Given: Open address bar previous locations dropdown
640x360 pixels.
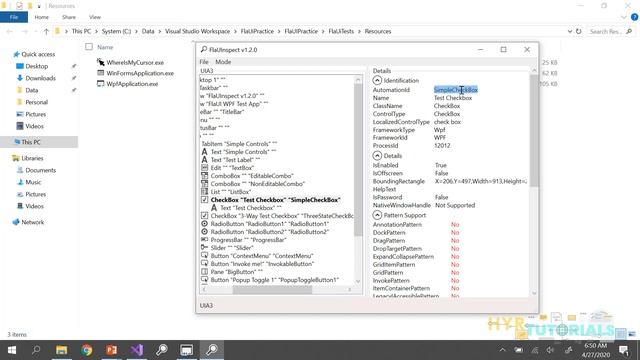Looking at the screenshot, I should (x=570, y=31).
